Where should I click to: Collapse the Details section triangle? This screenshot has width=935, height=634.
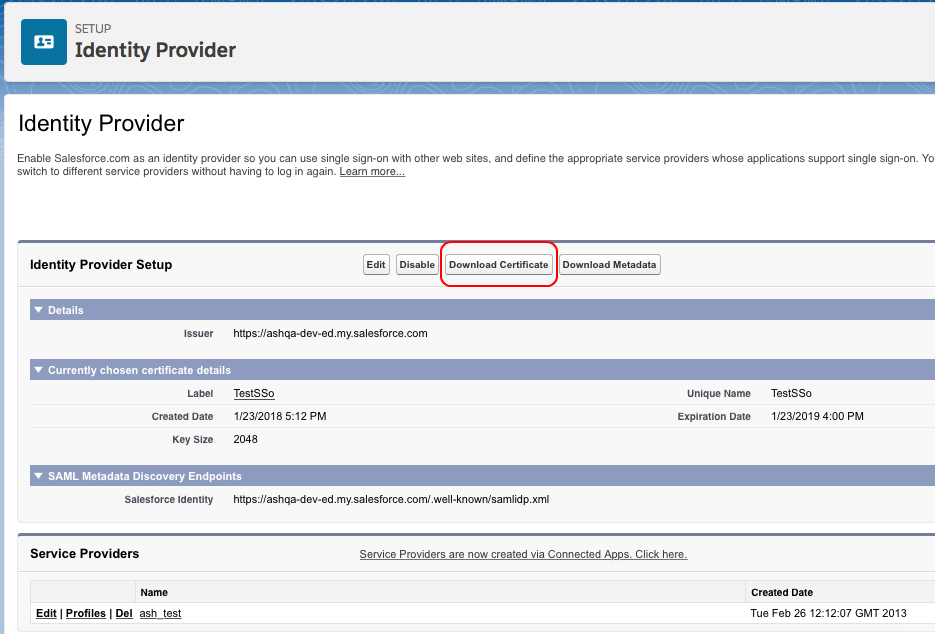coord(39,310)
